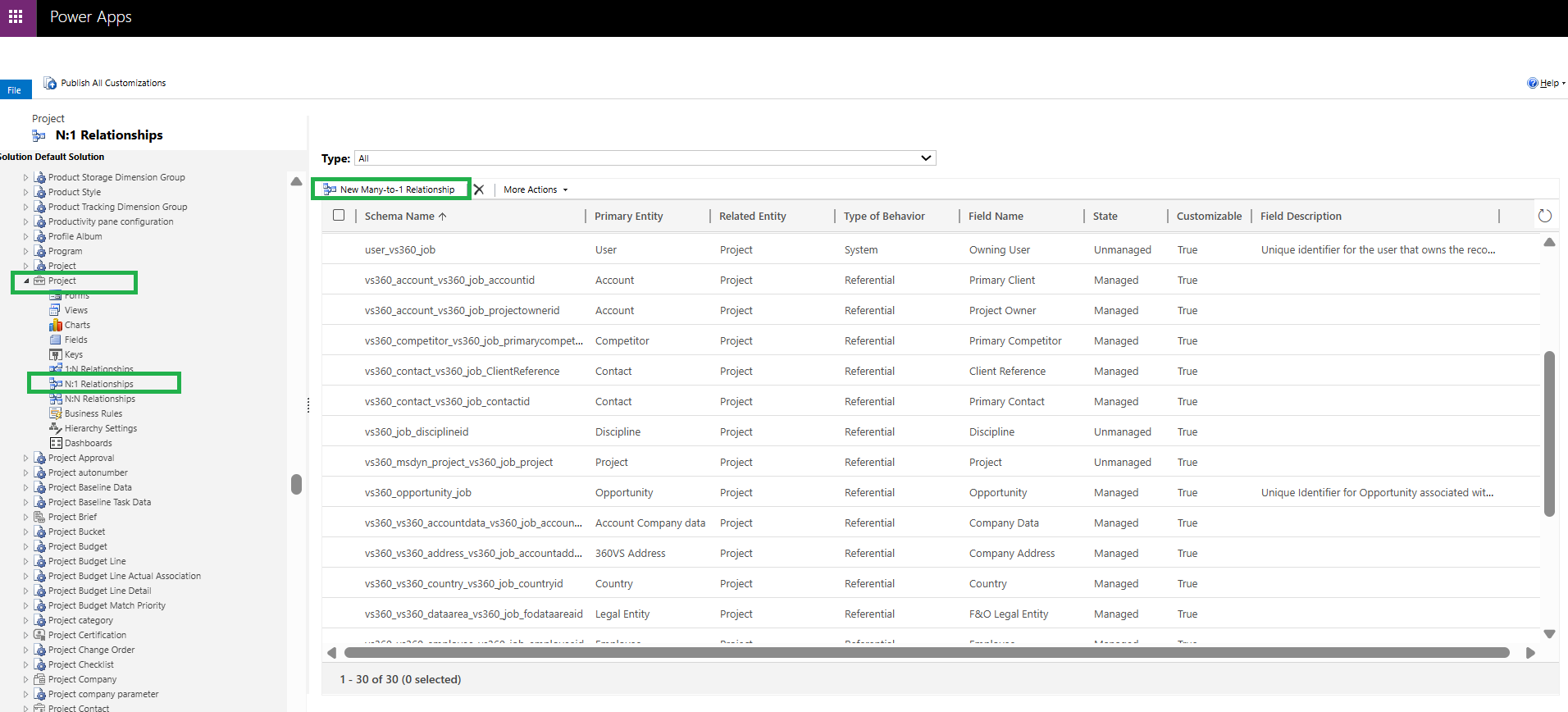Click the Profile Album entity icon

39,236
